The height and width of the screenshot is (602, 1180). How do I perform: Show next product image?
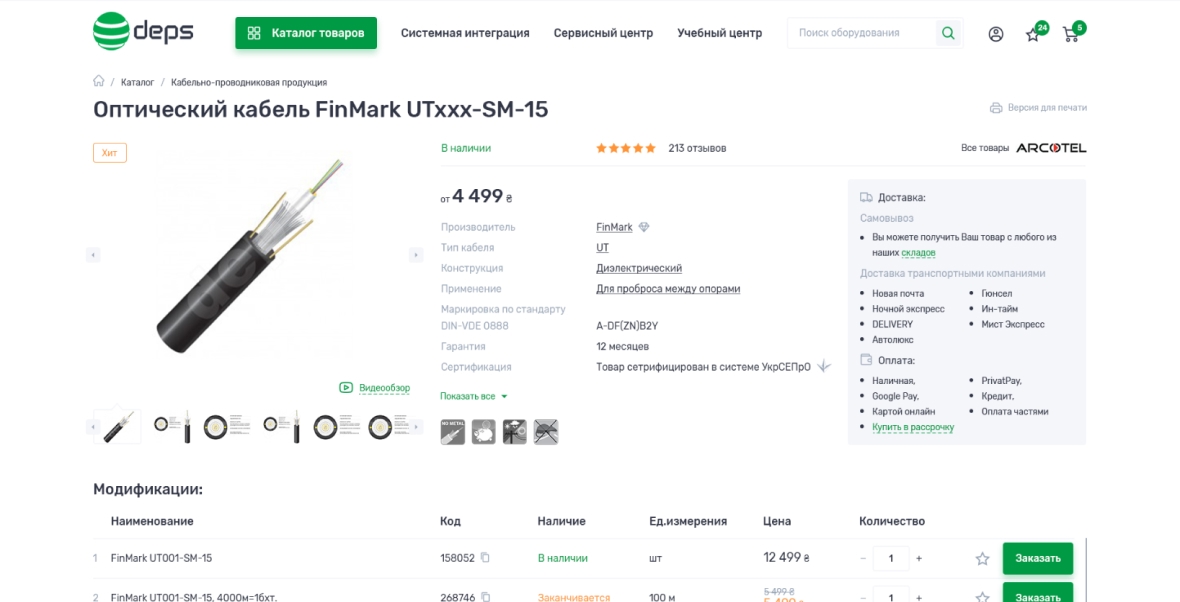click(416, 255)
